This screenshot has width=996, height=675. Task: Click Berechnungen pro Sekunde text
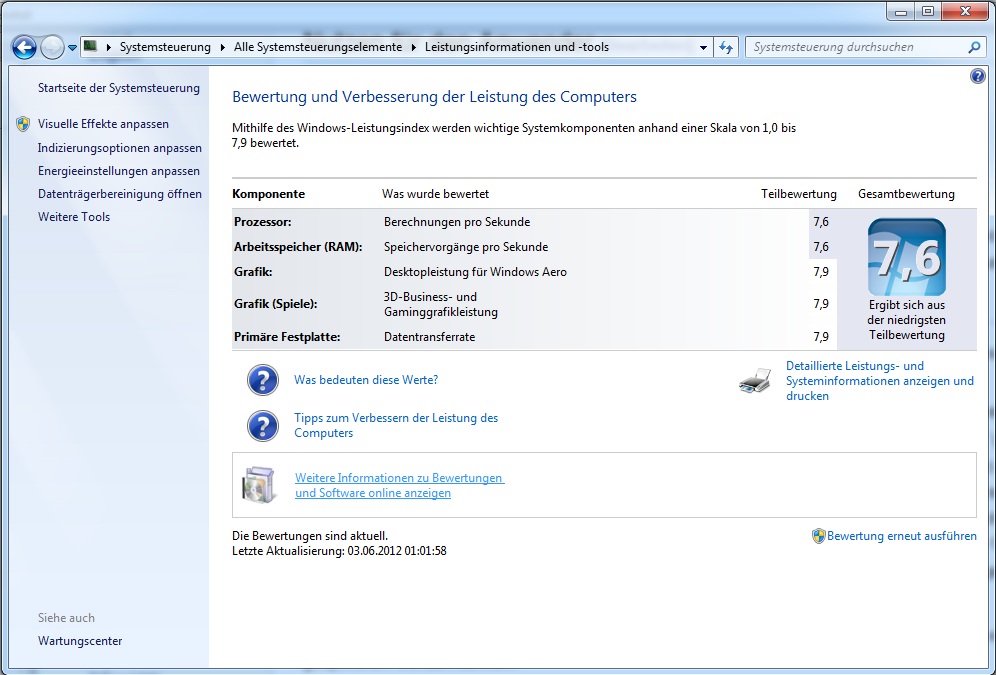457,222
